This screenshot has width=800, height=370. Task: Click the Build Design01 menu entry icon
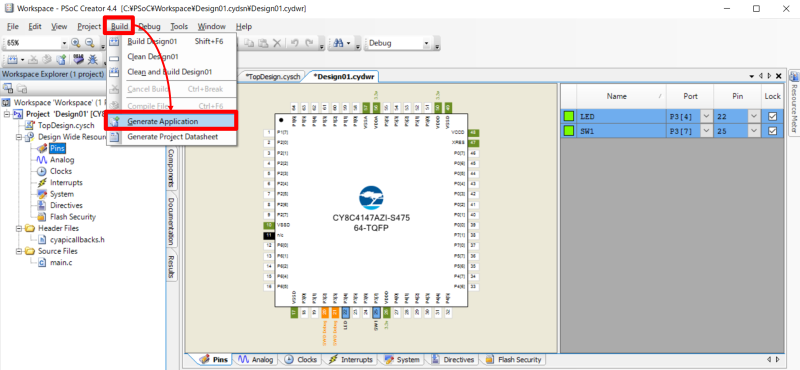click(115, 42)
